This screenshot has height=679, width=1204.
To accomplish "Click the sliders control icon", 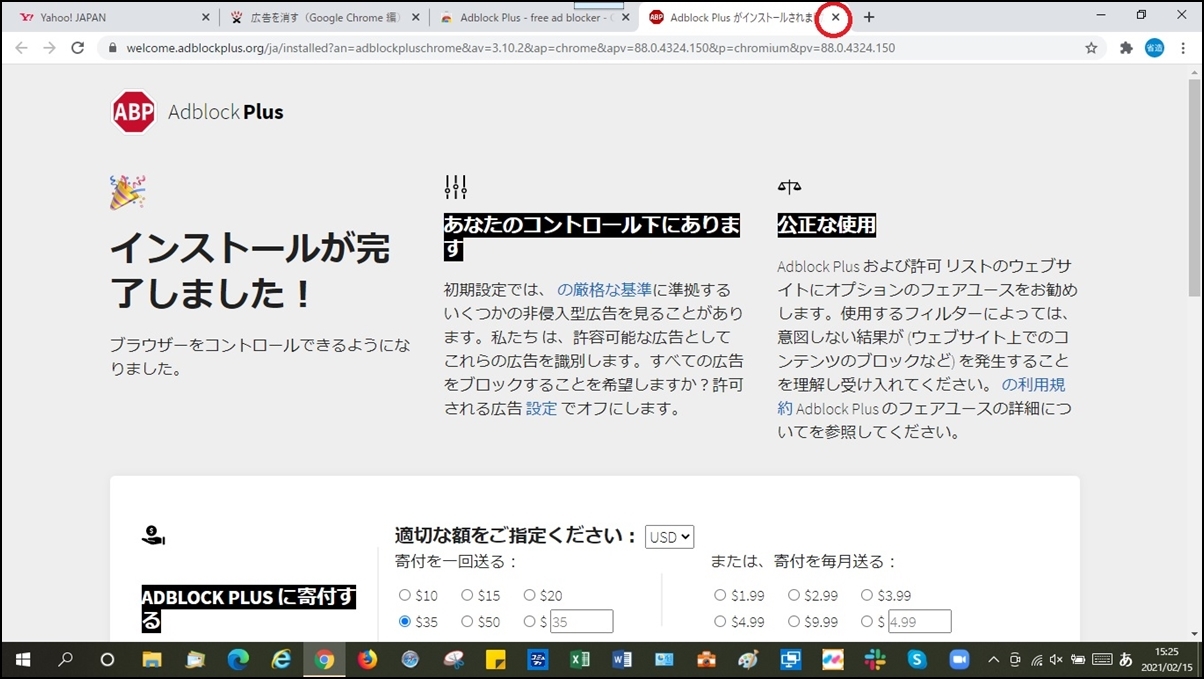I will [x=455, y=187].
